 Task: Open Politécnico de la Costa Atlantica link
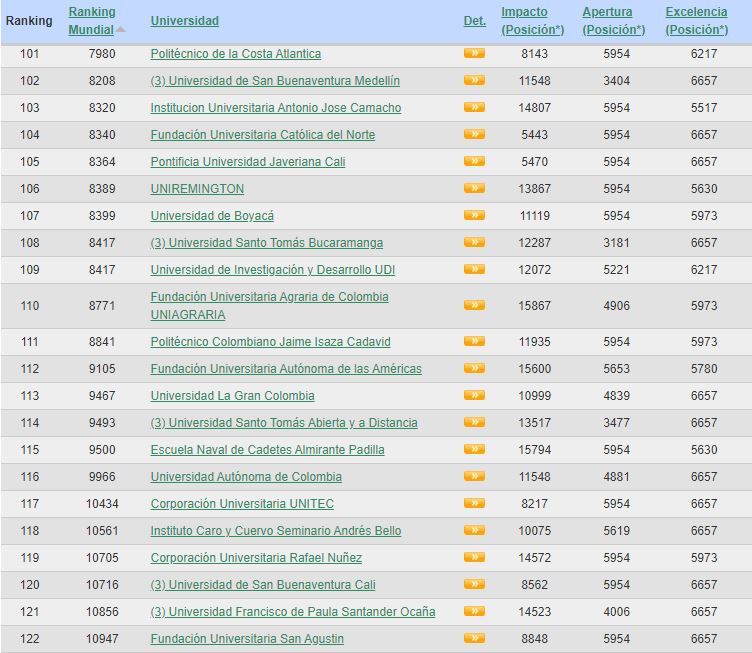pos(235,54)
